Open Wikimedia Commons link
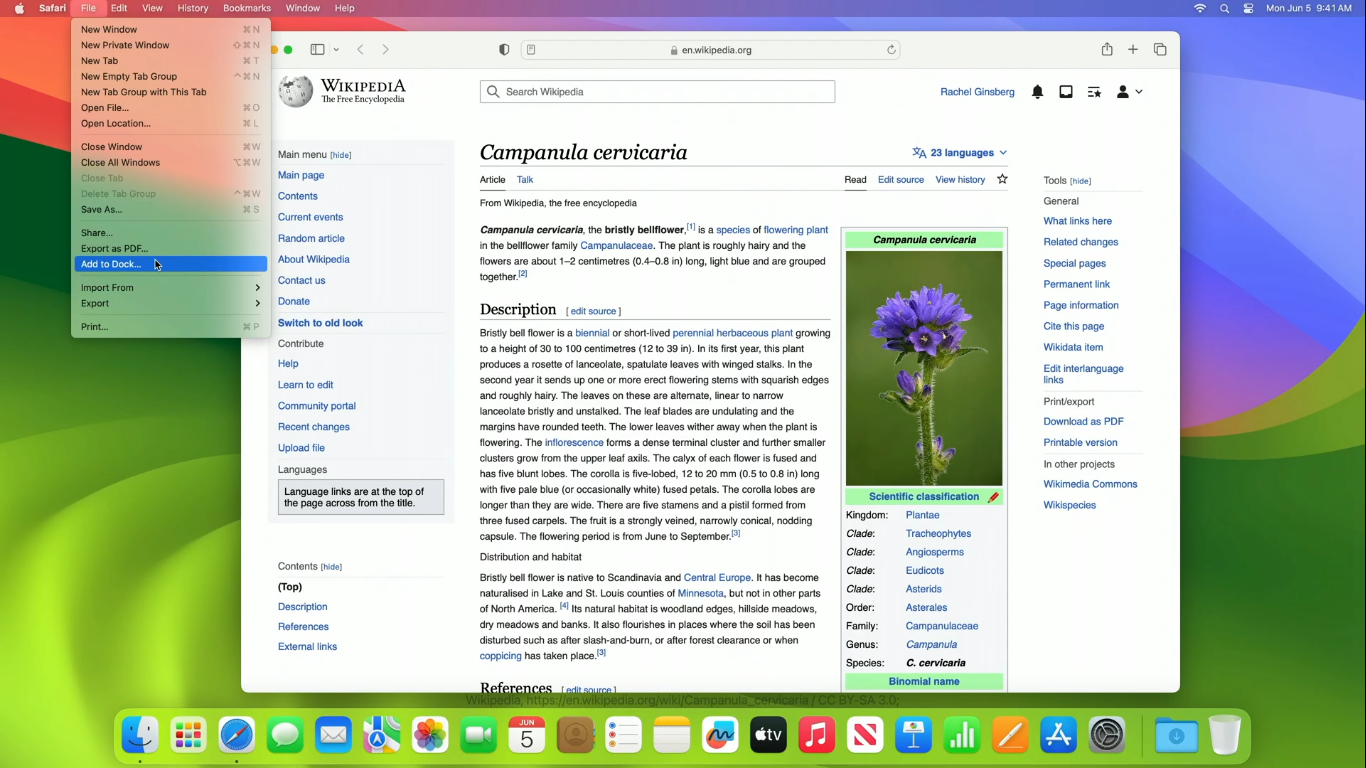Image resolution: width=1366 pixels, height=768 pixels. 1090,484
